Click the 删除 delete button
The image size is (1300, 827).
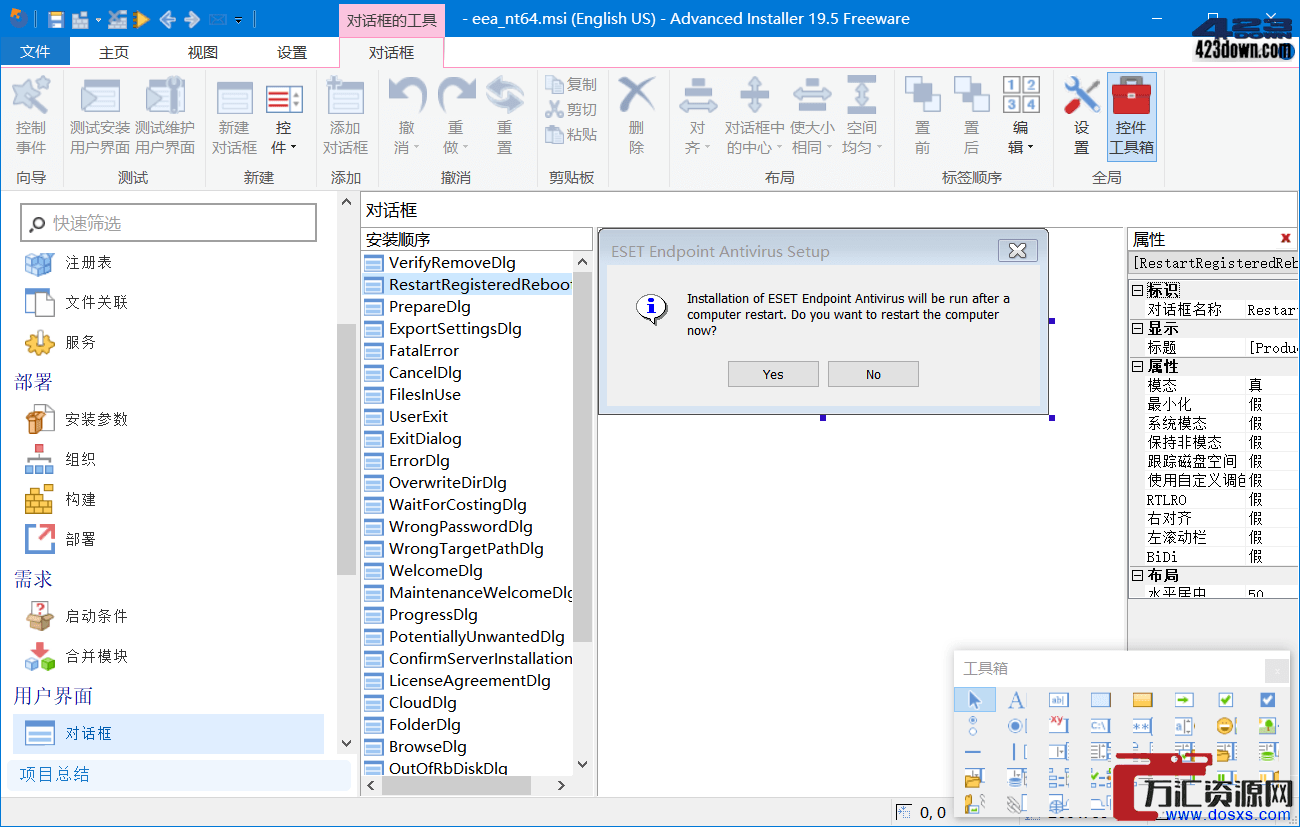[636, 116]
